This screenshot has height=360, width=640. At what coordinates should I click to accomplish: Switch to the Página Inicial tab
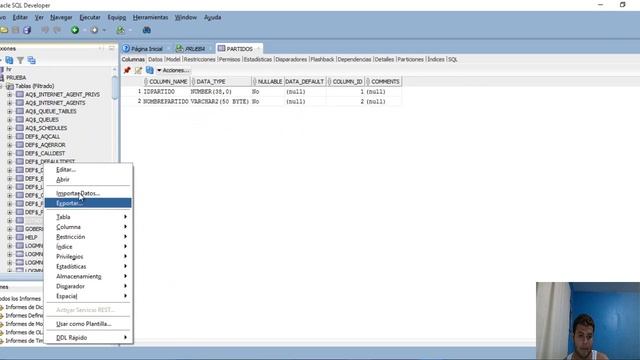(x=146, y=49)
